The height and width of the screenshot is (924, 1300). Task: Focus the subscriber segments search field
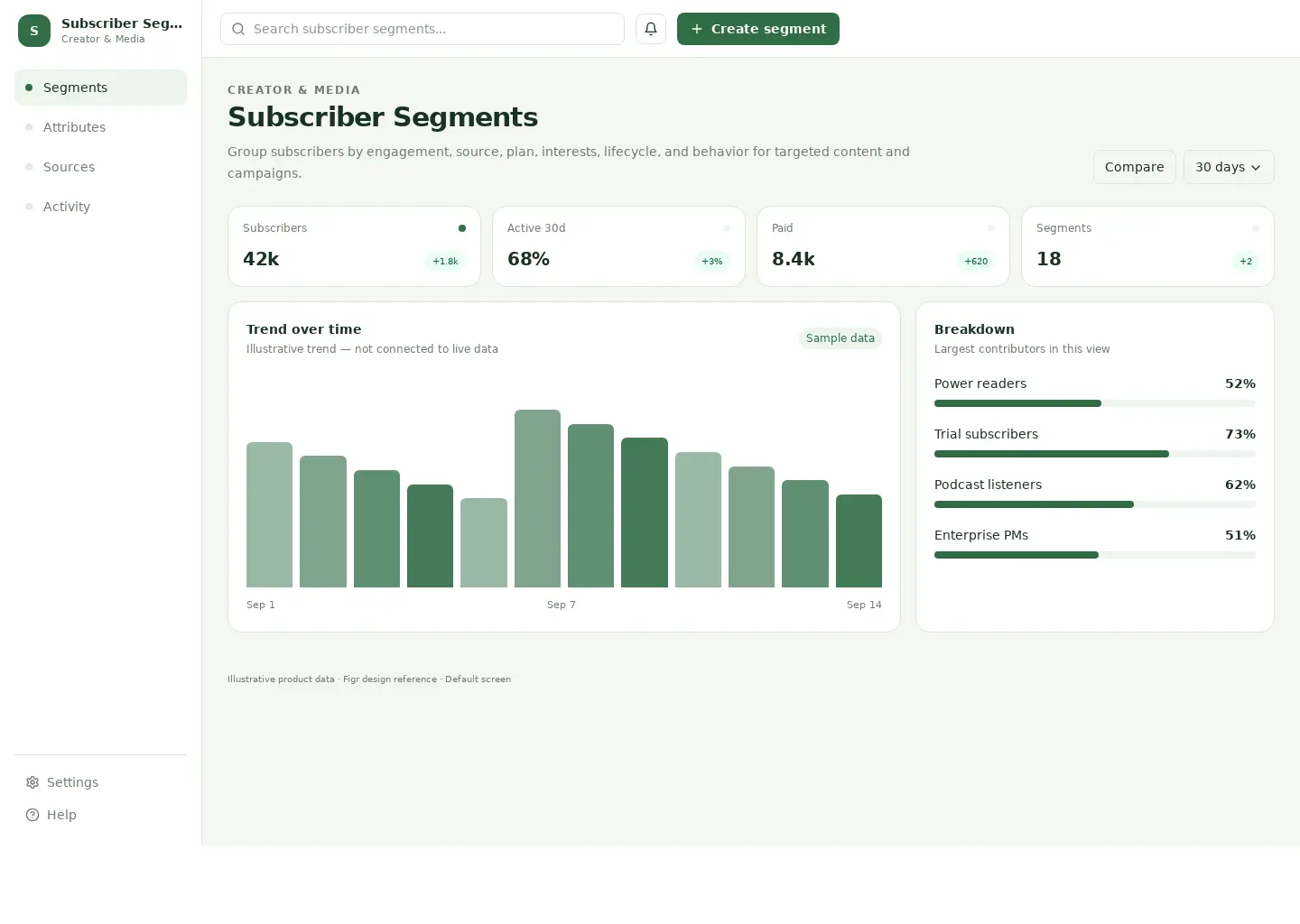422,29
